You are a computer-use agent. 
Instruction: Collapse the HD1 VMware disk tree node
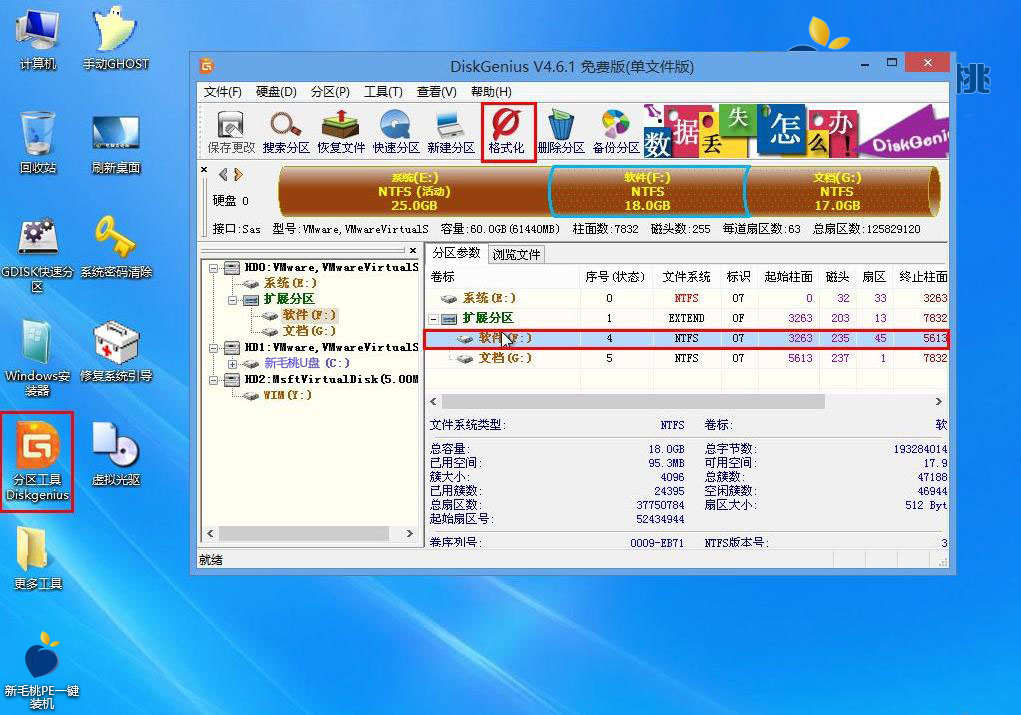coord(214,348)
